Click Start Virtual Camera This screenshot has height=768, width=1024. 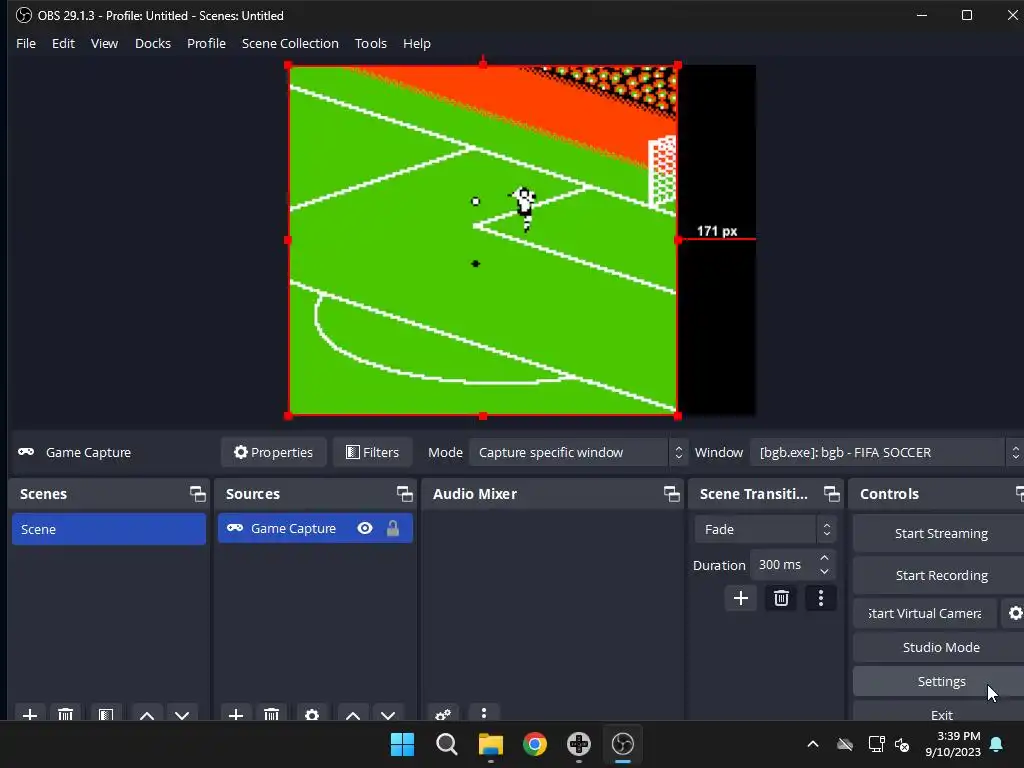[x=925, y=613]
